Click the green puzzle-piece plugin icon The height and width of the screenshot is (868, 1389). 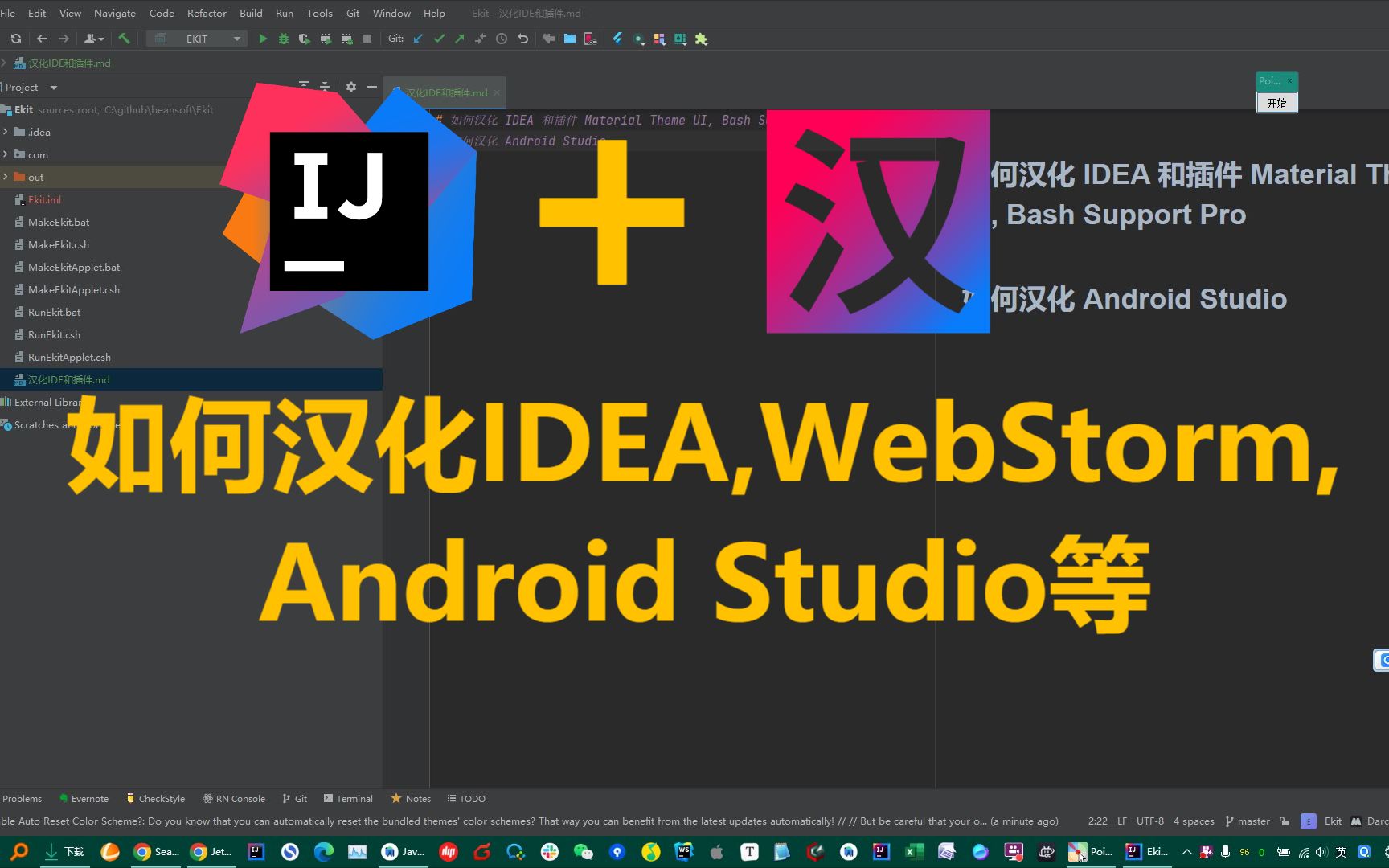[x=701, y=39]
